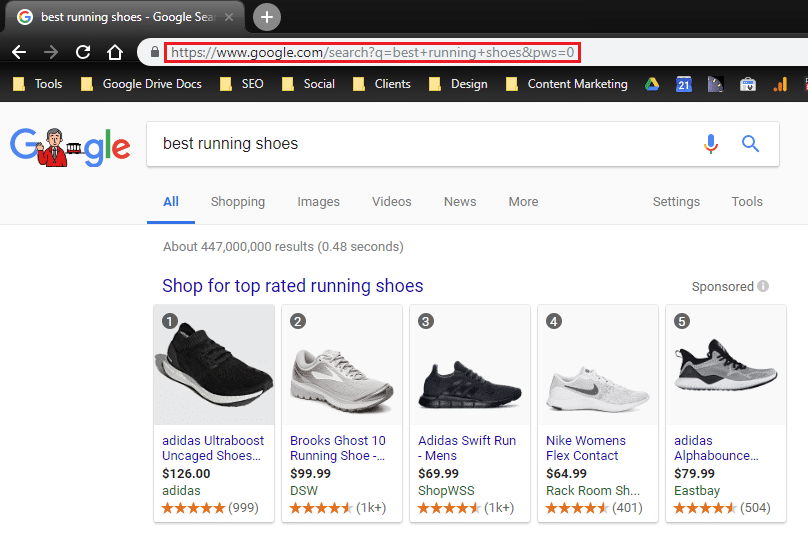Open the browser home page icon

coord(115,52)
